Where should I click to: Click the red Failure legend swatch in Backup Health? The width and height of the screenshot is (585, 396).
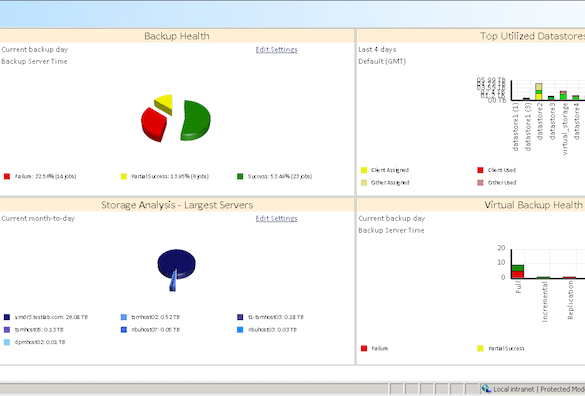pos(7,176)
